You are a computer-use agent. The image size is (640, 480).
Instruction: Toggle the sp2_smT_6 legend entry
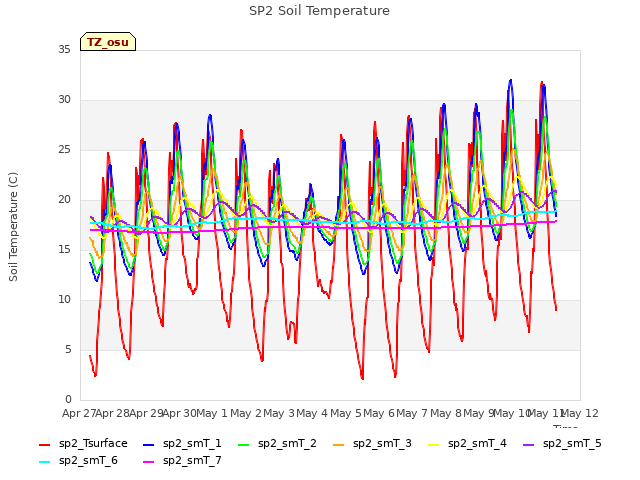click(78, 461)
